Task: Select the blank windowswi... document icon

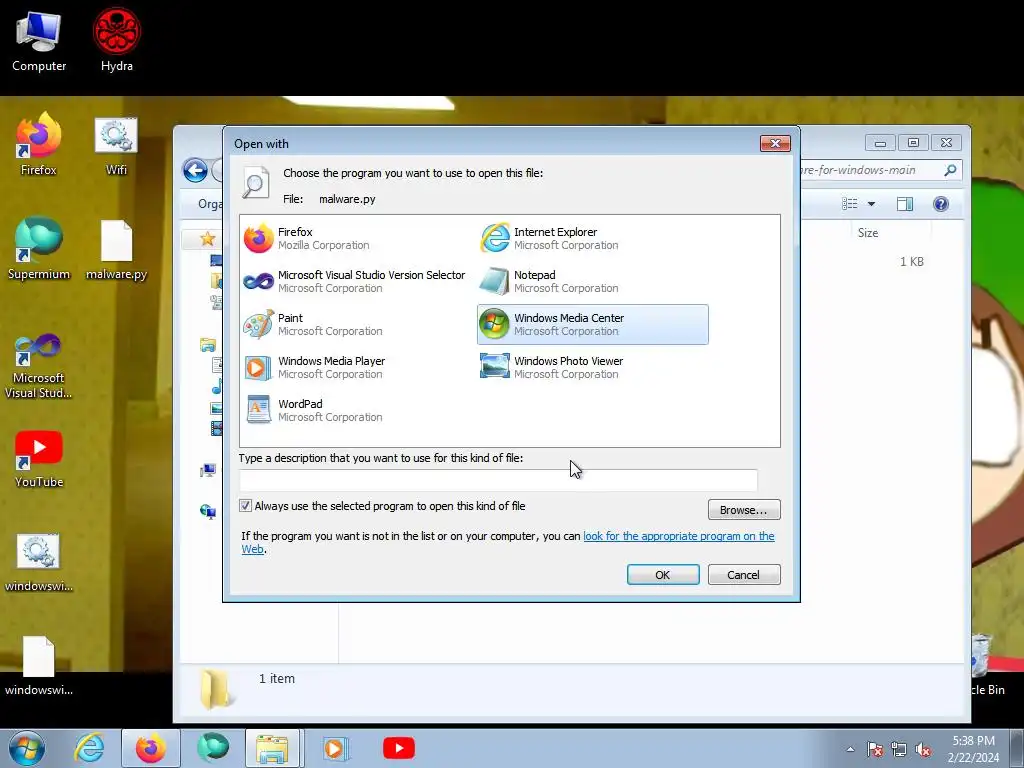Action: pyautogui.click(x=39, y=665)
